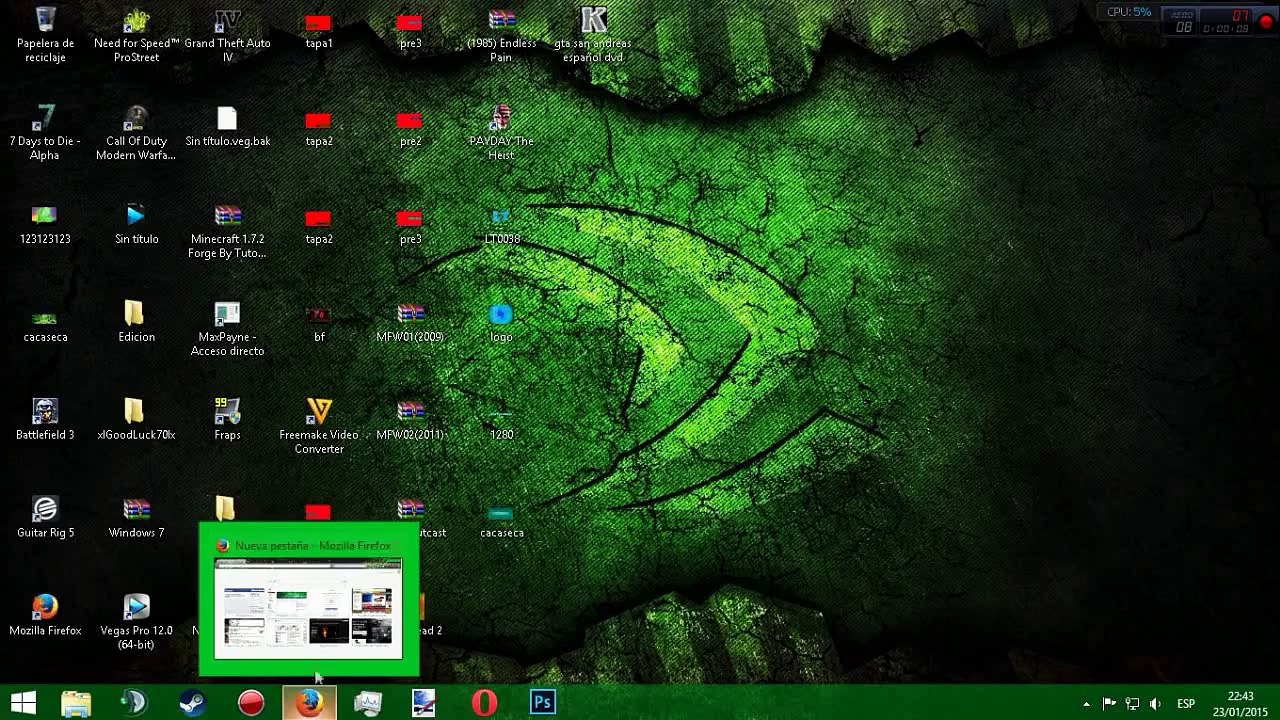The image size is (1280, 720).
Task: Select the bf file icon
Action: tap(319, 324)
